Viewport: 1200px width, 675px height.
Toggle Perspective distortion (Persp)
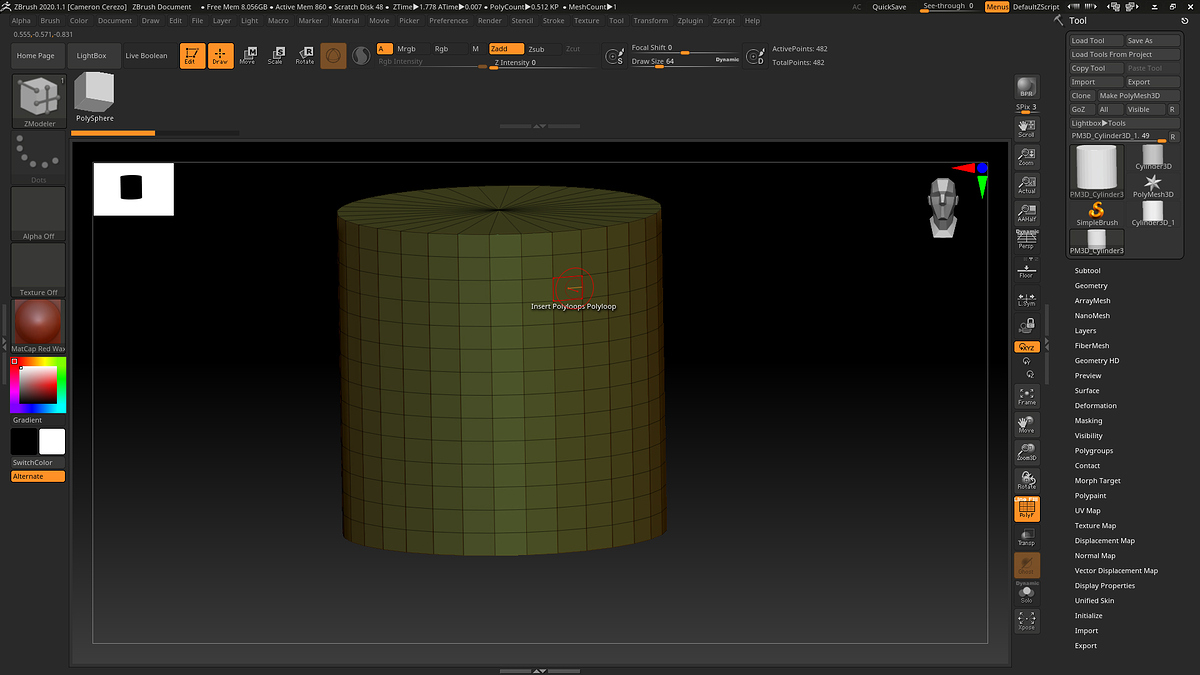pos(1026,241)
